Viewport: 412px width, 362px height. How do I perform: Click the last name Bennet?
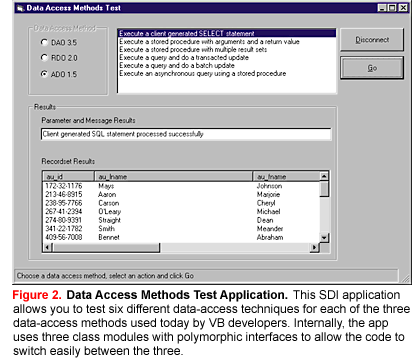coord(109,237)
